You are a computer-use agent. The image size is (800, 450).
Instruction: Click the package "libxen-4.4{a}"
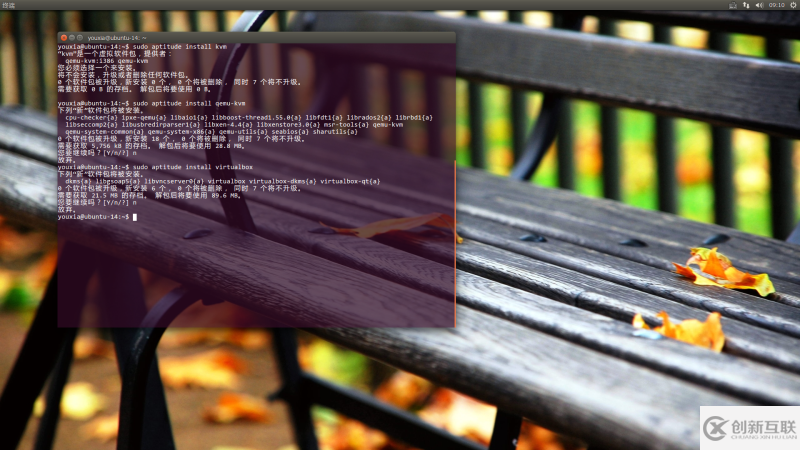[x=228, y=124]
